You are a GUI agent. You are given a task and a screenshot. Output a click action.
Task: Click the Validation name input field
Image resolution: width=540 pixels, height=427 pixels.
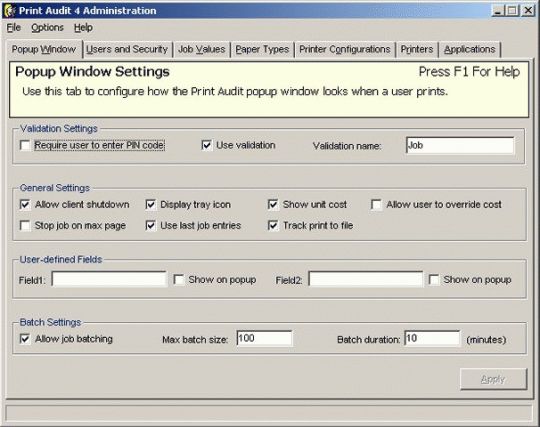(460, 145)
